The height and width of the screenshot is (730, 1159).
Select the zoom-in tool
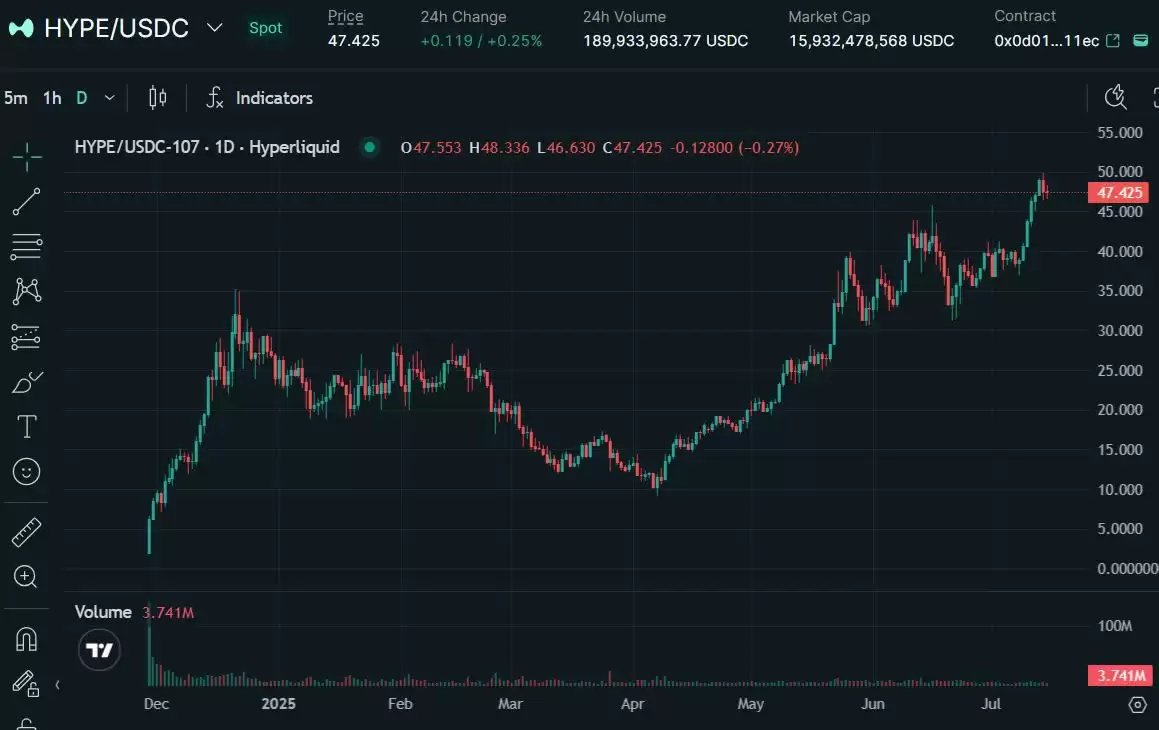27,577
